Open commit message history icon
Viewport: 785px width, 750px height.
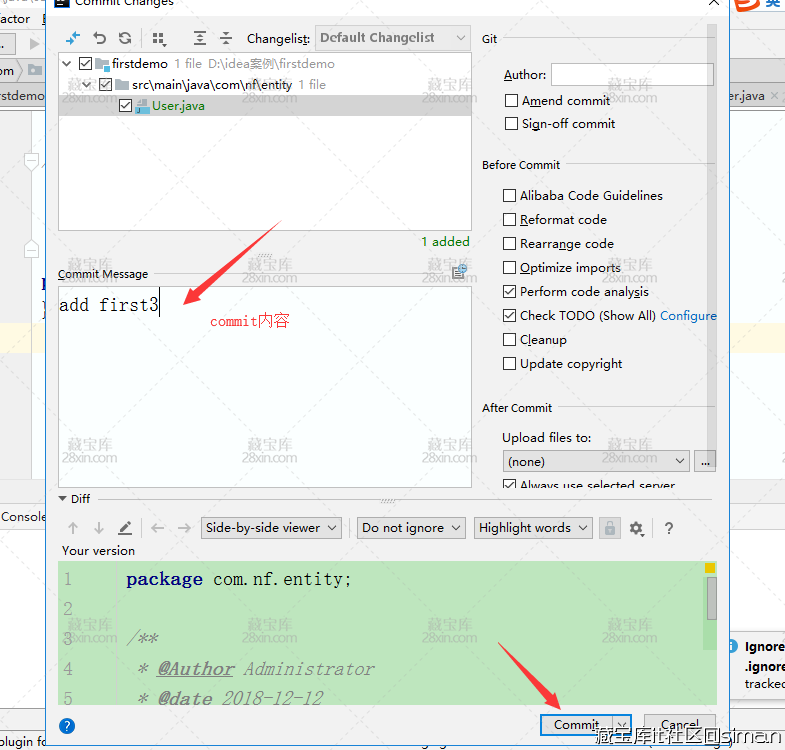point(459,272)
